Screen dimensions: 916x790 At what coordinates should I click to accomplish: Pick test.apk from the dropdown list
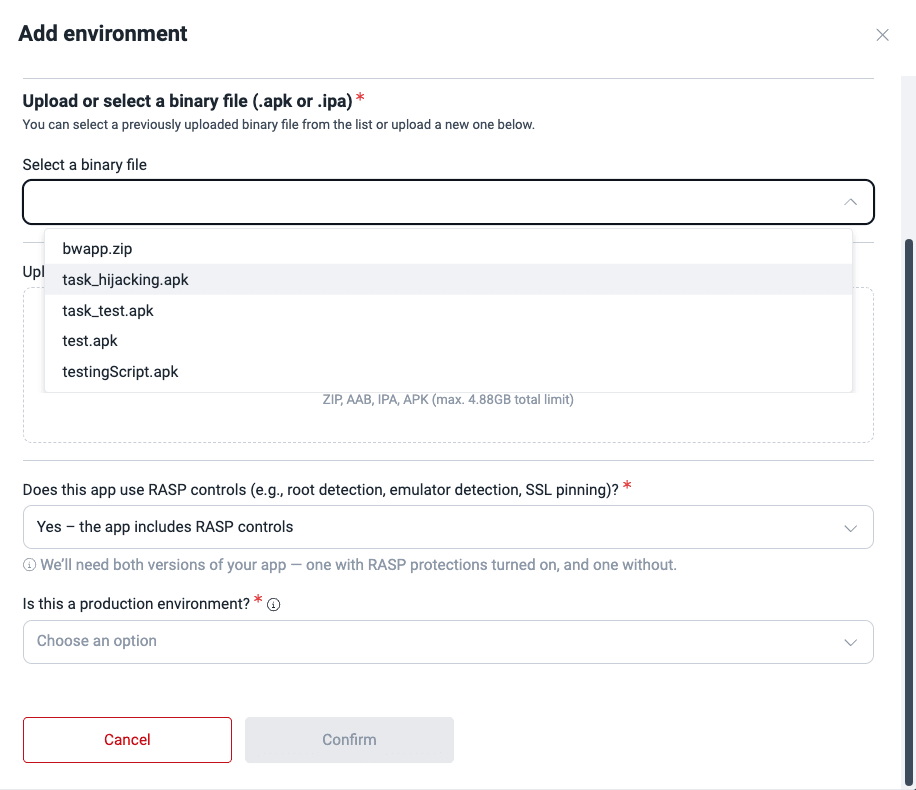(x=90, y=341)
